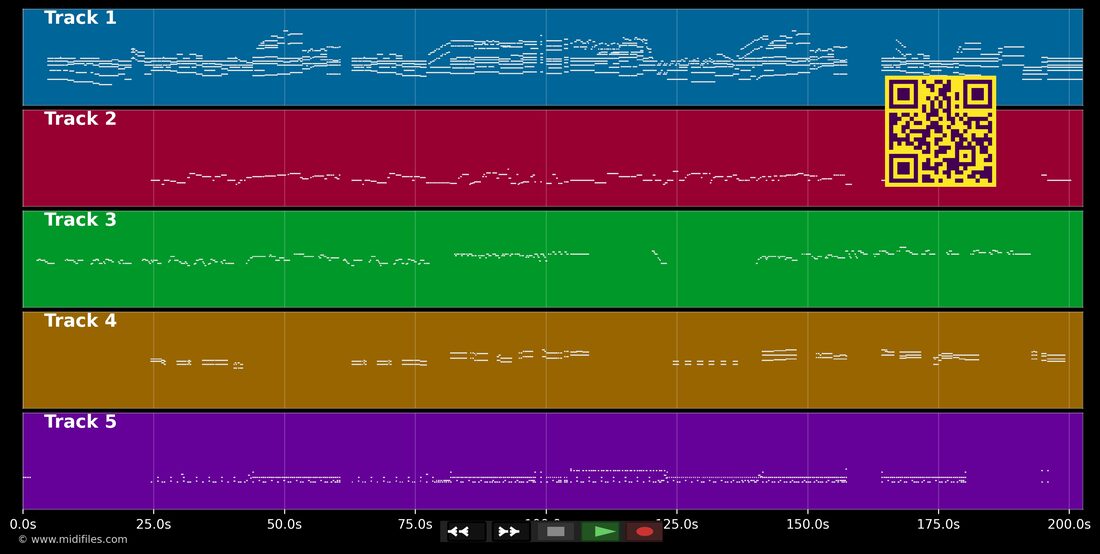
Task: Click the 25.0s mark on time axis
Action: point(154,525)
